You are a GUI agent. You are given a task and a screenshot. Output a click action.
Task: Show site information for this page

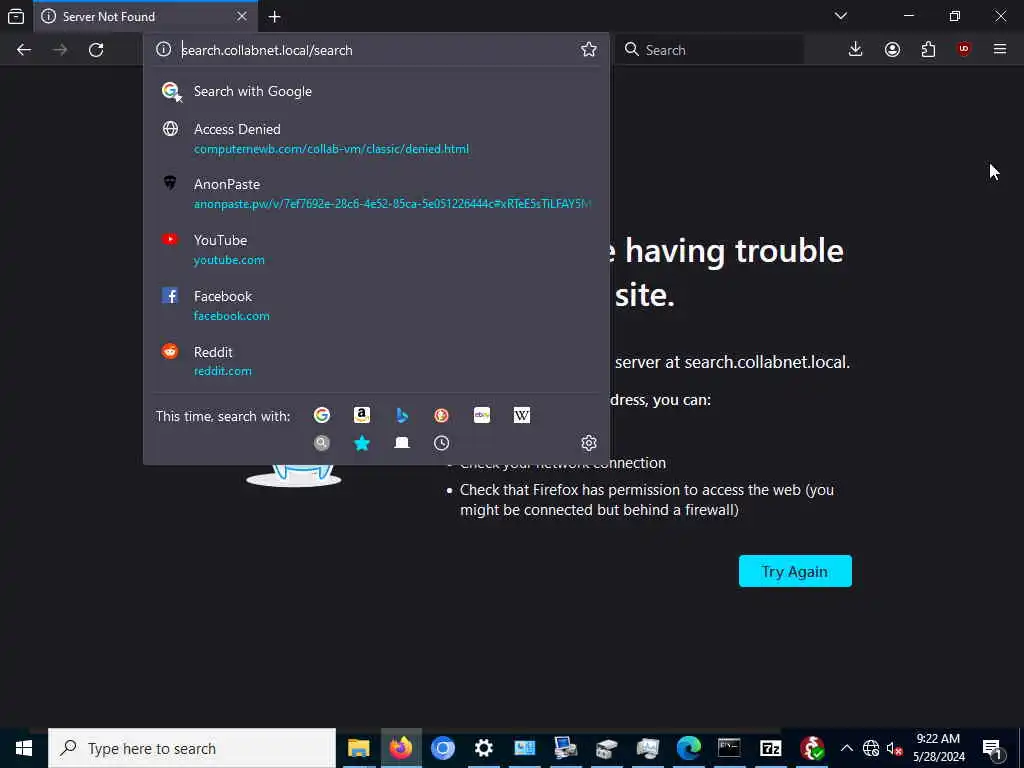[x=163, y=50]
